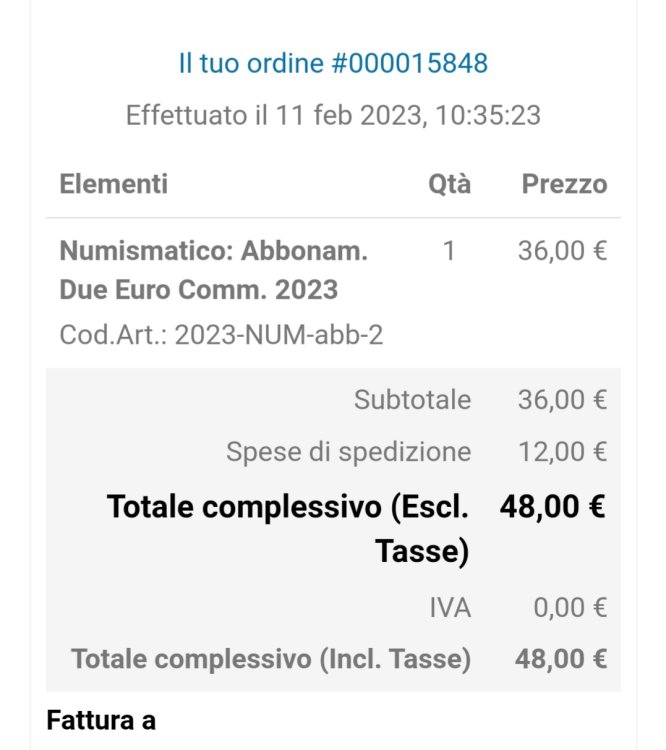Click the Subtotale label
666x750 pixels.
[x=412, y=400]
